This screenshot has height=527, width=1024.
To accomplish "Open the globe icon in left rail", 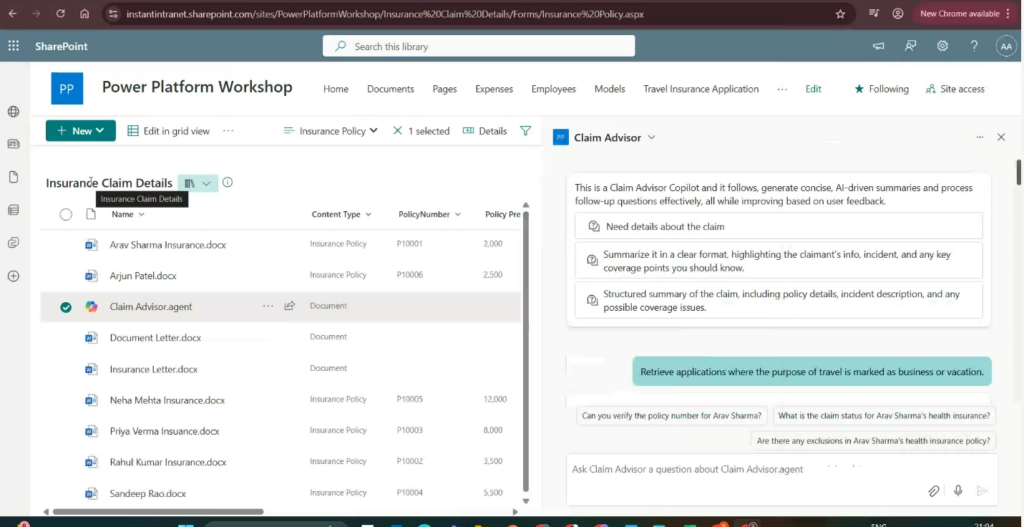I will click(x=13, y=112).
